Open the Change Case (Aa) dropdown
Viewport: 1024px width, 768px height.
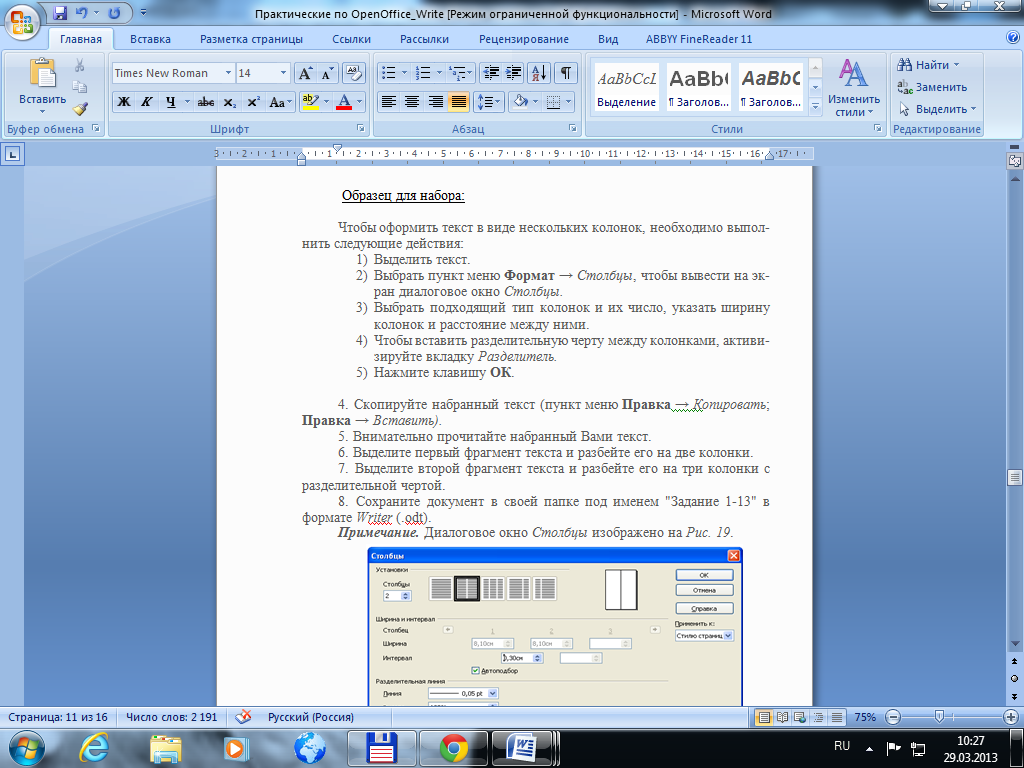281,102
